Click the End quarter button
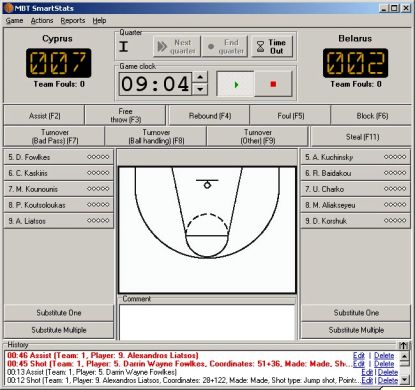 225,47
